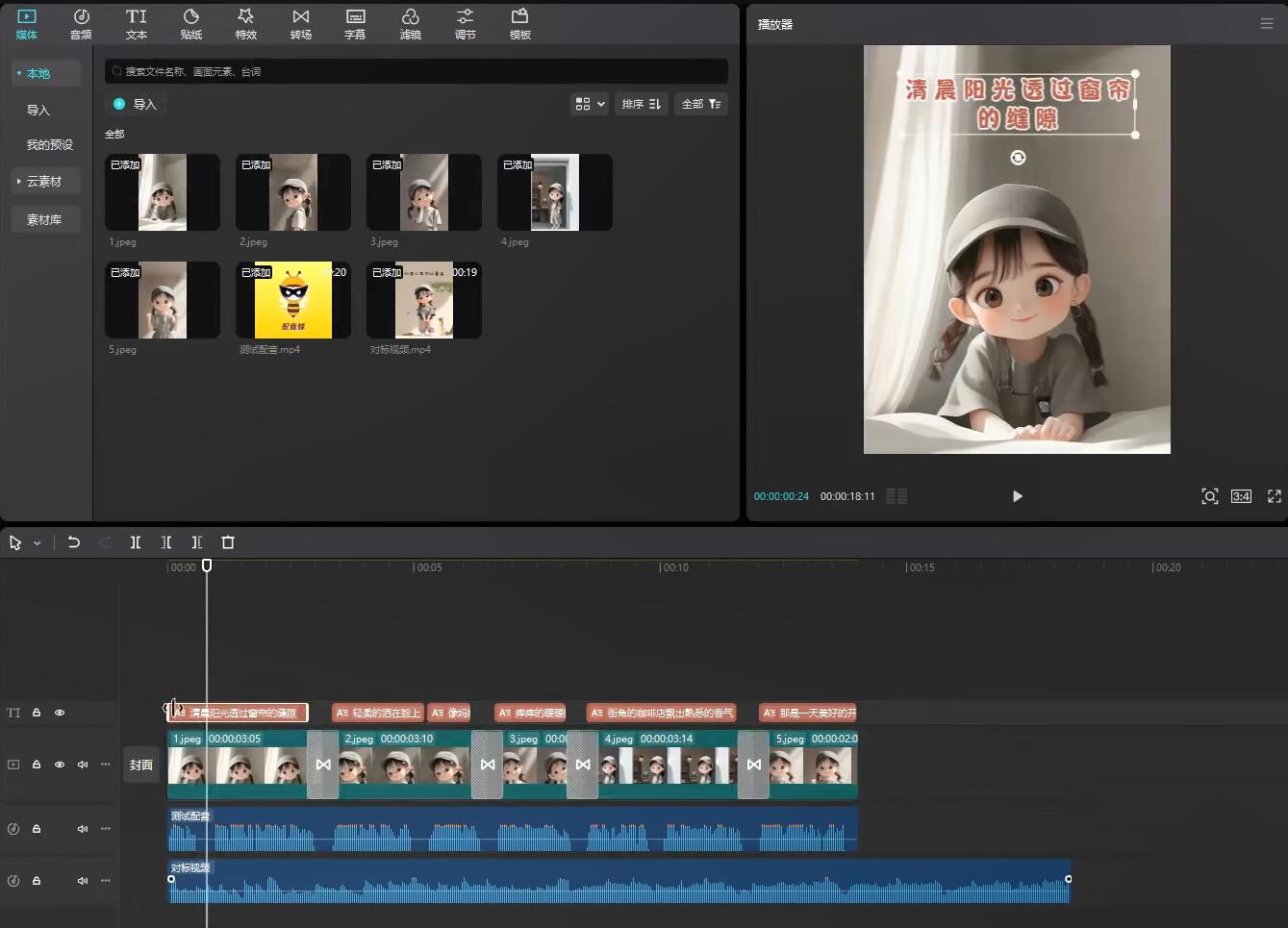Screen dimensions: 1288x928
Task: Click the trim-right (delete right) tool
Action: 197,542
